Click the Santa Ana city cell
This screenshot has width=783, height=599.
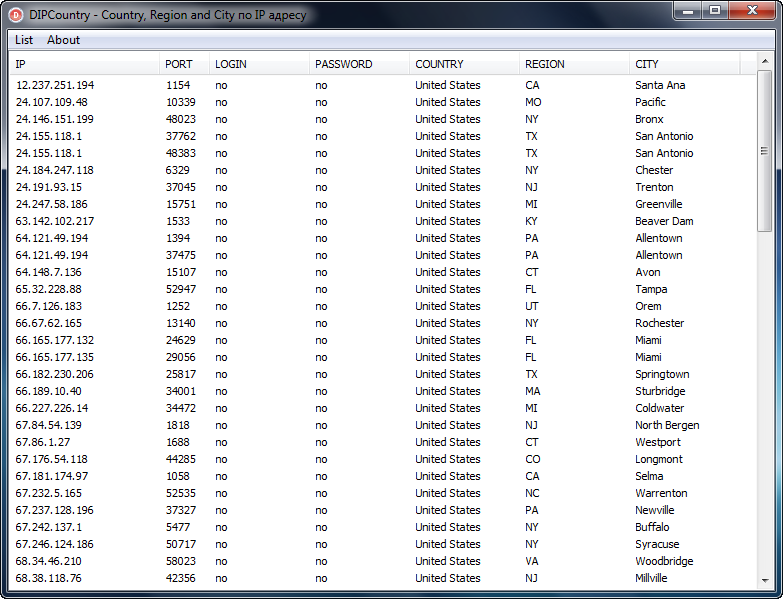pos(660,85)
